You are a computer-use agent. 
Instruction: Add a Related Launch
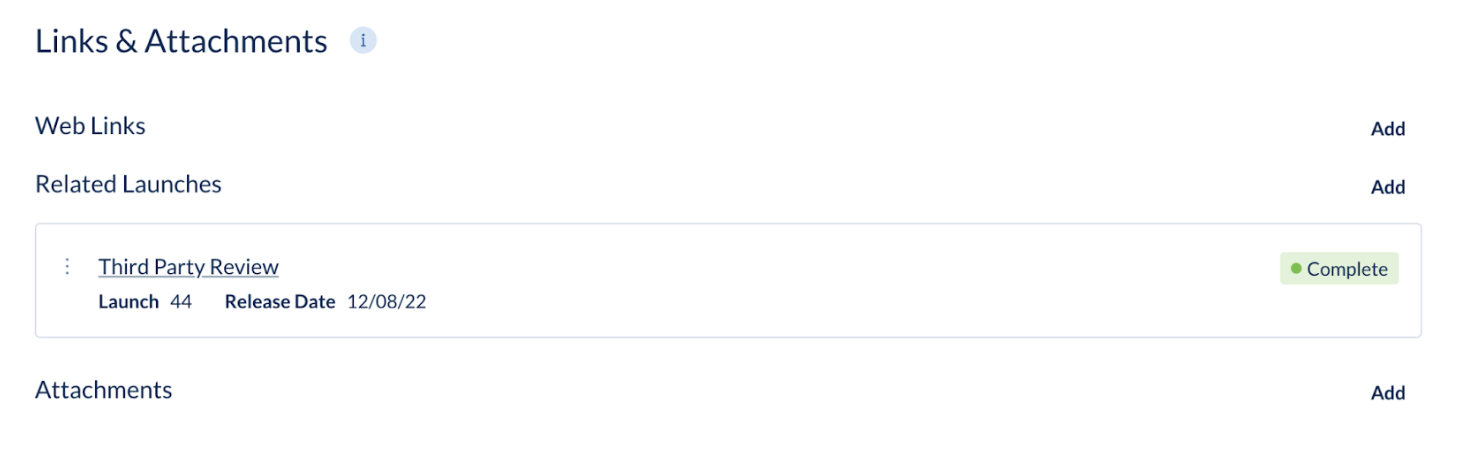click(x=1388, y=187)
